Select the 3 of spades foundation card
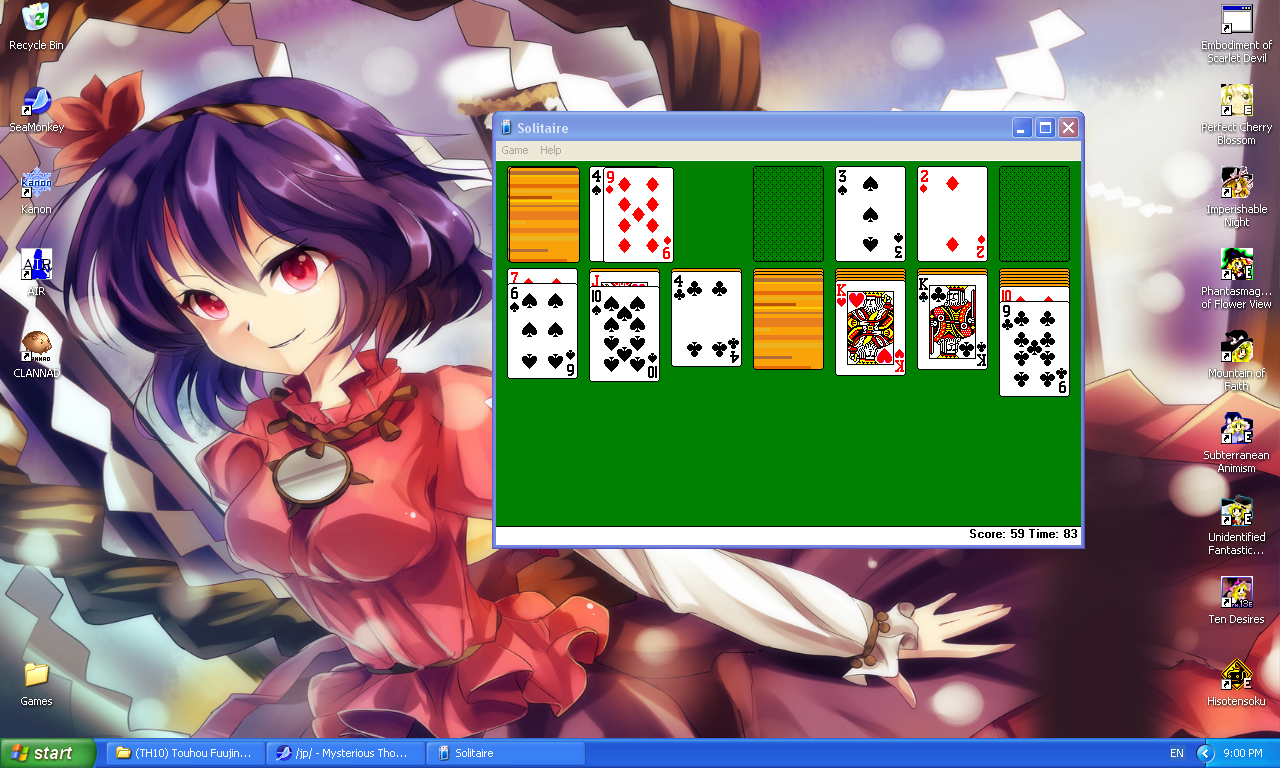This screenshot has width=1280, height=768. pyautogui.click(x=870, y=214)
